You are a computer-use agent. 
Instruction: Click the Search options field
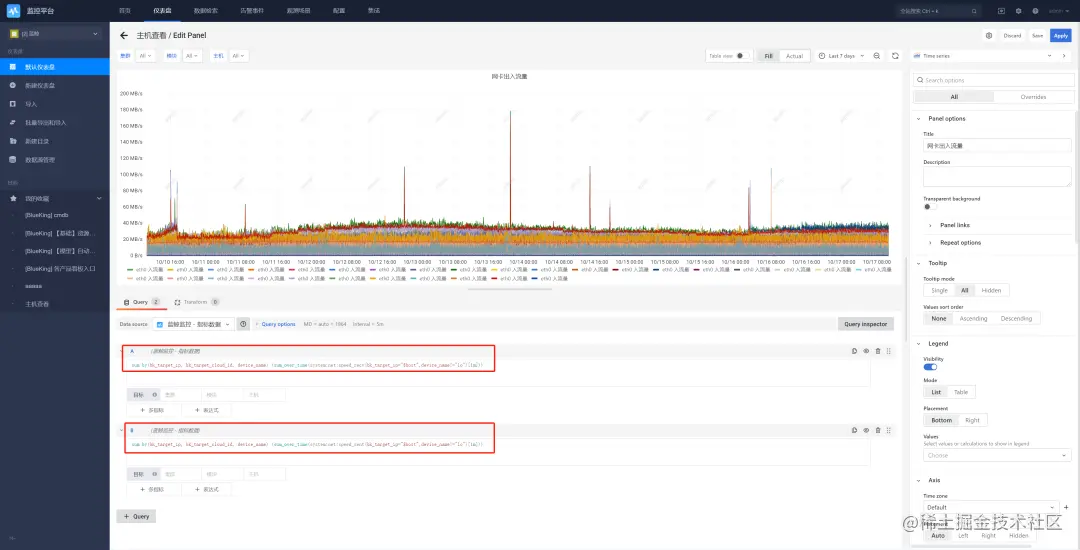(993, 80)
